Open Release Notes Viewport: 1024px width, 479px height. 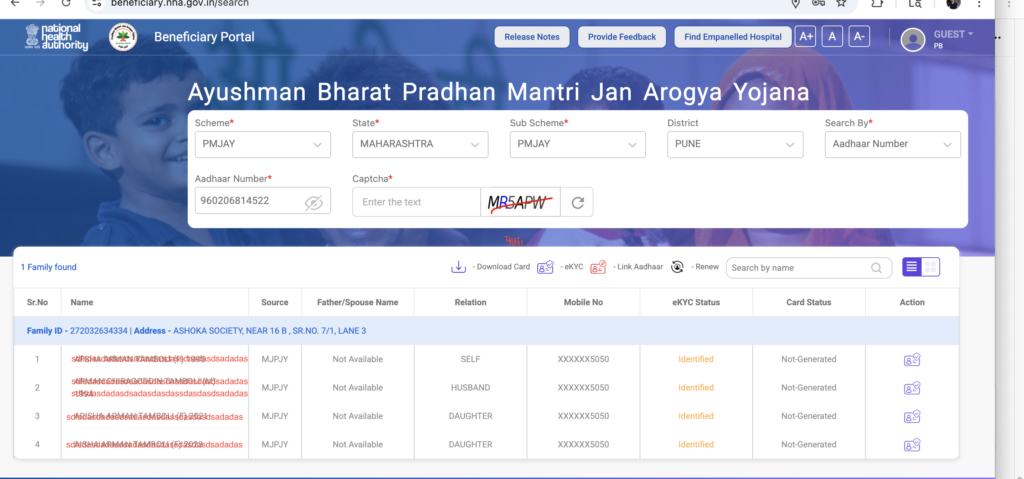(532, 37)
